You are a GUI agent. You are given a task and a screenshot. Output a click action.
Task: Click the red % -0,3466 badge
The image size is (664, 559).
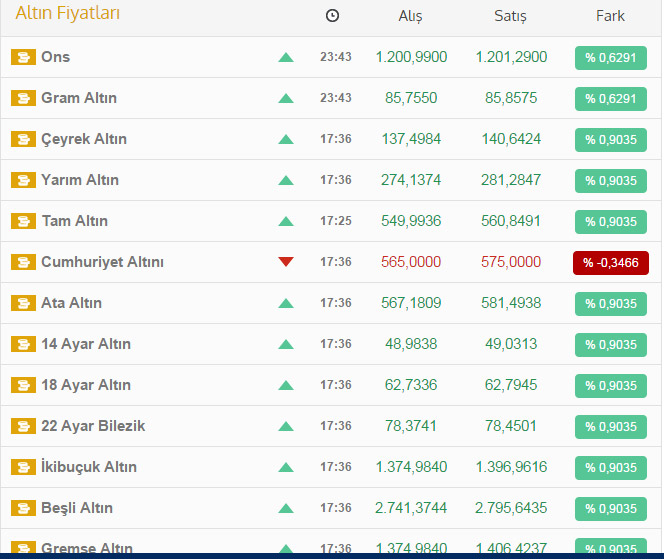[610, 262]
